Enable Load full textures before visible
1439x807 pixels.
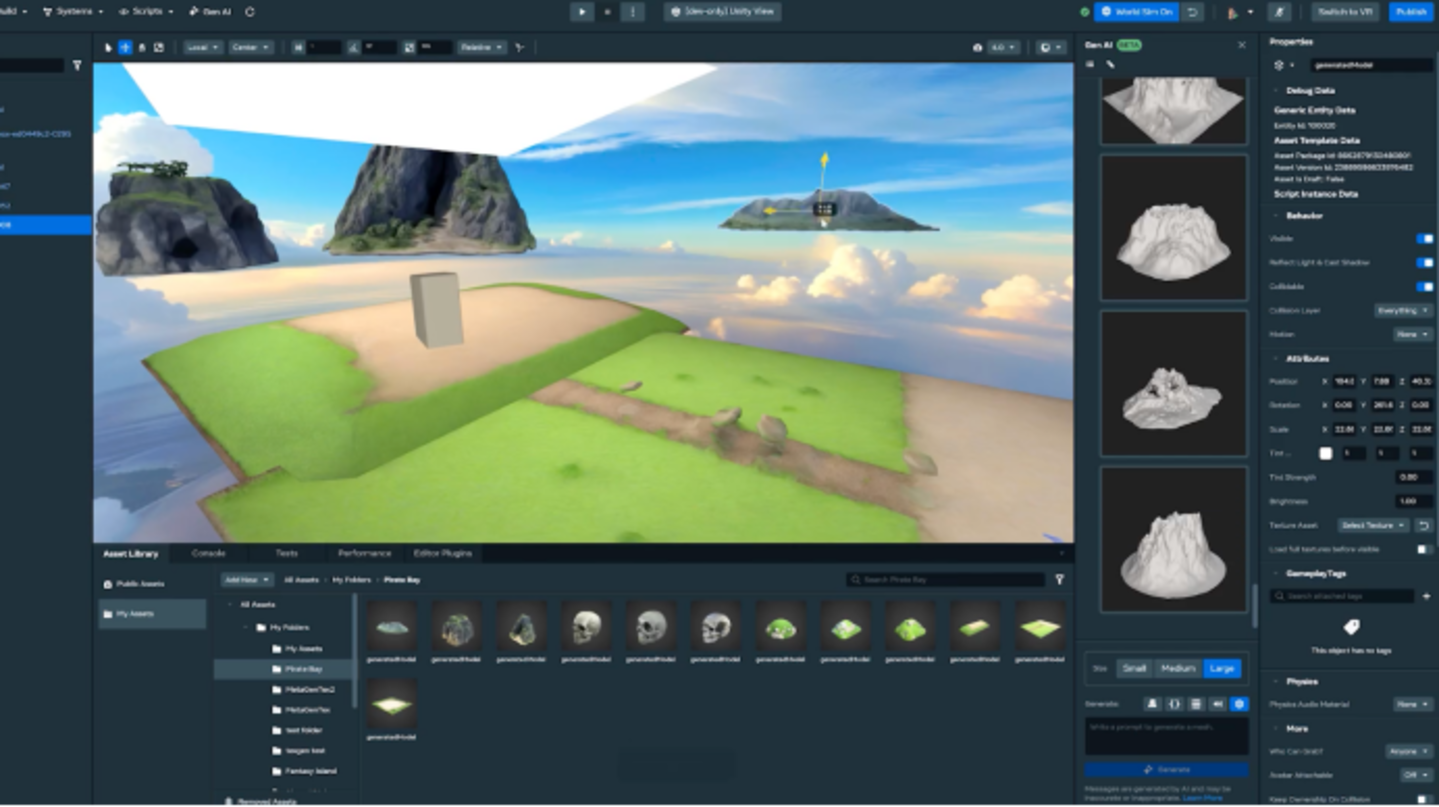tap(1424, 549)
